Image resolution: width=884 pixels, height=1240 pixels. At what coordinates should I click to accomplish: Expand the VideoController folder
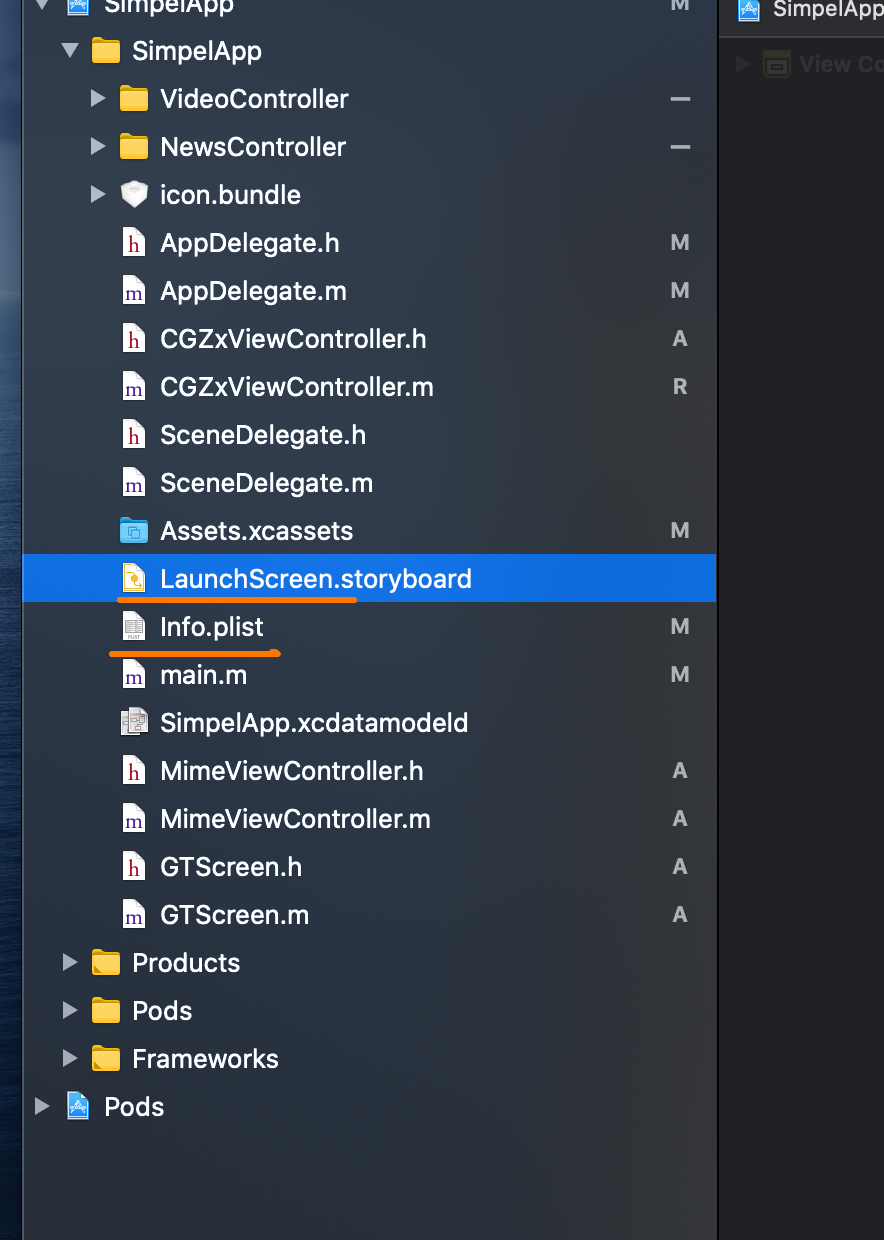point(98,99)
